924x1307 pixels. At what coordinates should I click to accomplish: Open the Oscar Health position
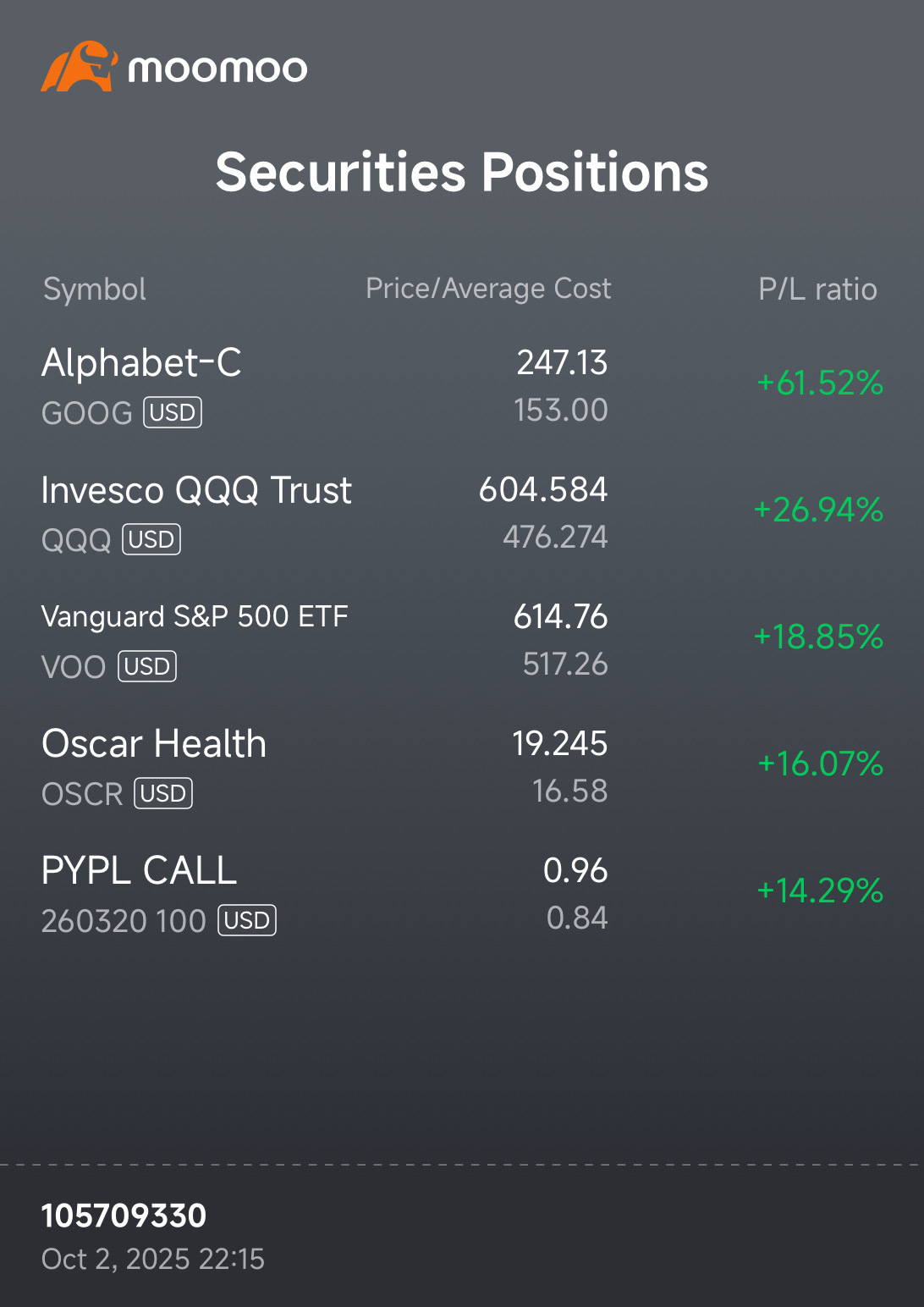coord(154,744)
